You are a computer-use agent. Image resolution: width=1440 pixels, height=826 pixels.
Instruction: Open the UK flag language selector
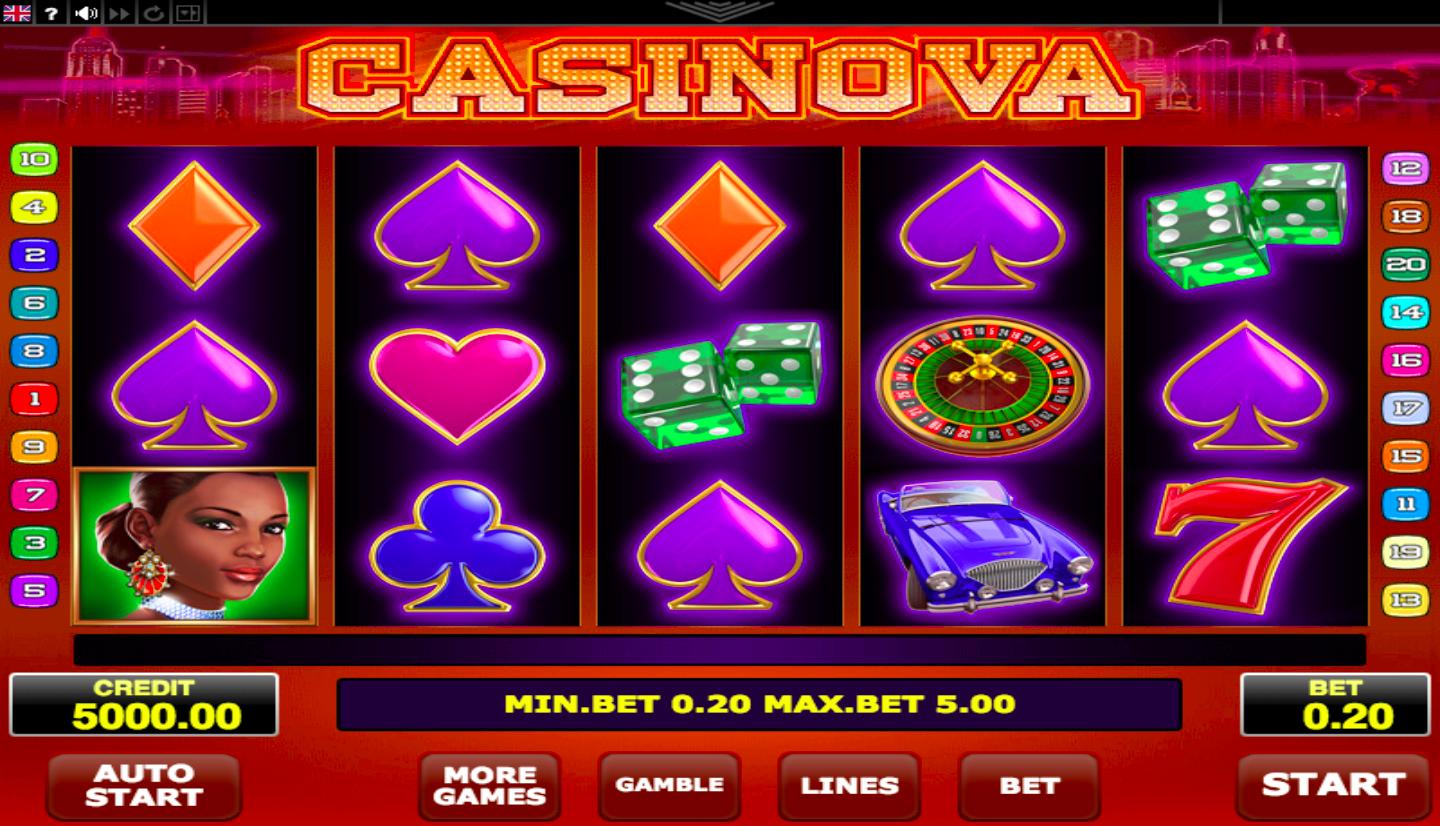pos(17,13)
